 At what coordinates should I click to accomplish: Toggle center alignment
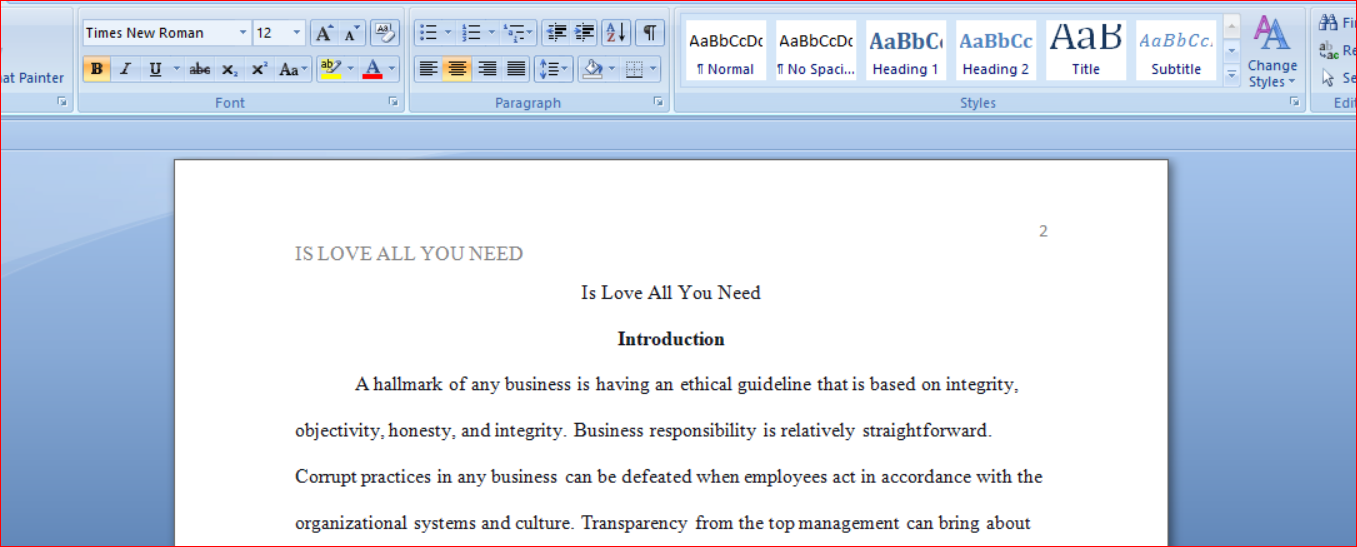[457, 69]
